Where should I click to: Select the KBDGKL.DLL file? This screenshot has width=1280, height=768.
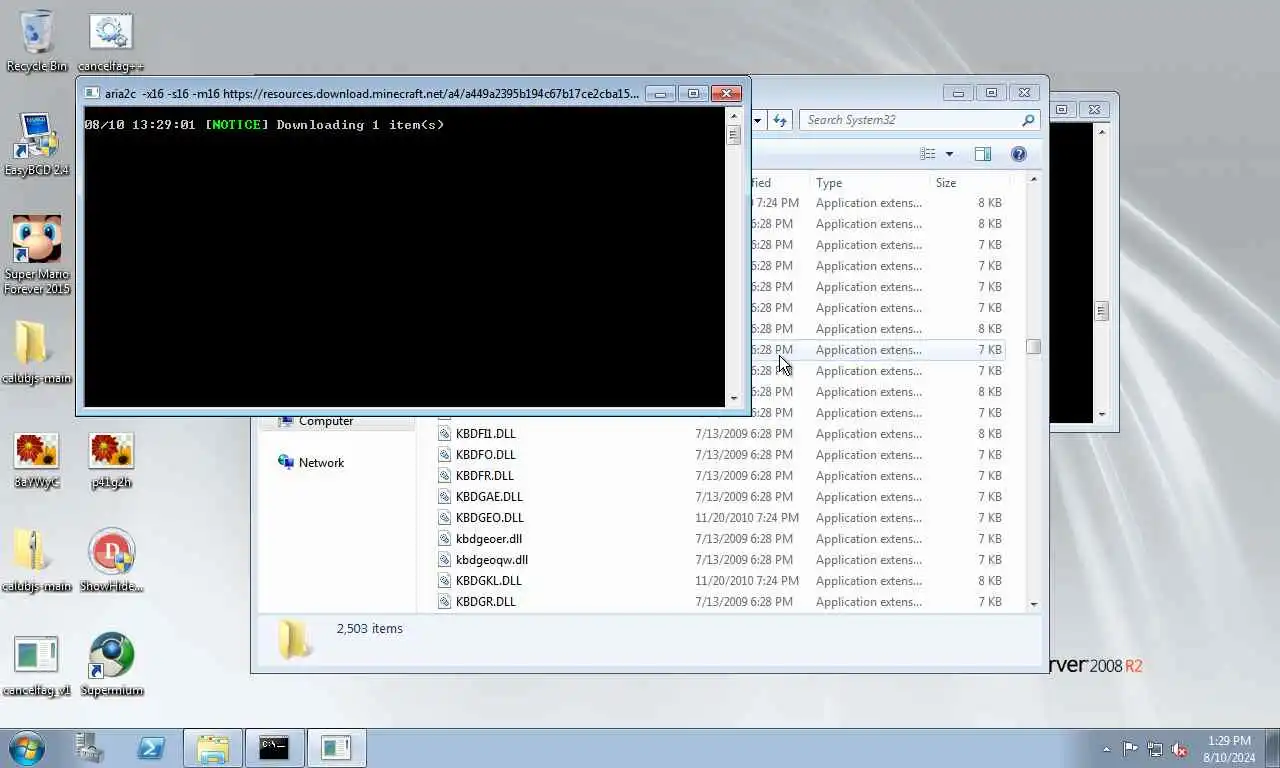[x=489, y=581]
